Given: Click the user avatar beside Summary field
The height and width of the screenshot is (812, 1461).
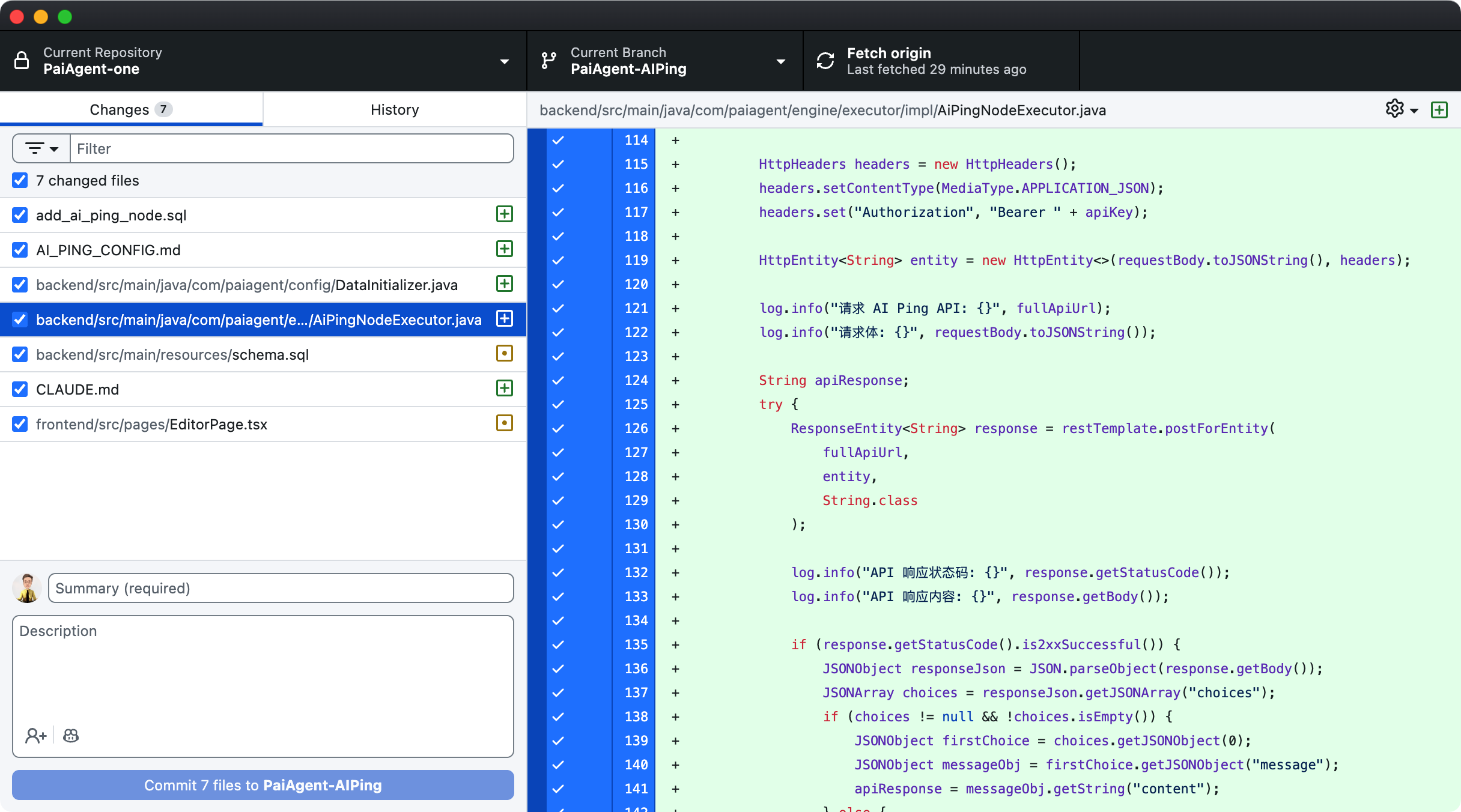Looking at the screenshot, I should tap(27, 588).
